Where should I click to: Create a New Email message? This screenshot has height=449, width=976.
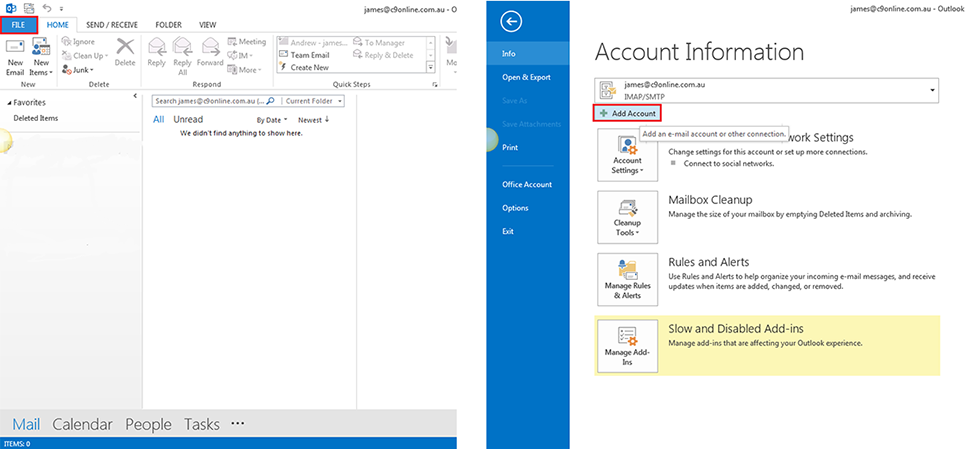[x=15, y=57]
